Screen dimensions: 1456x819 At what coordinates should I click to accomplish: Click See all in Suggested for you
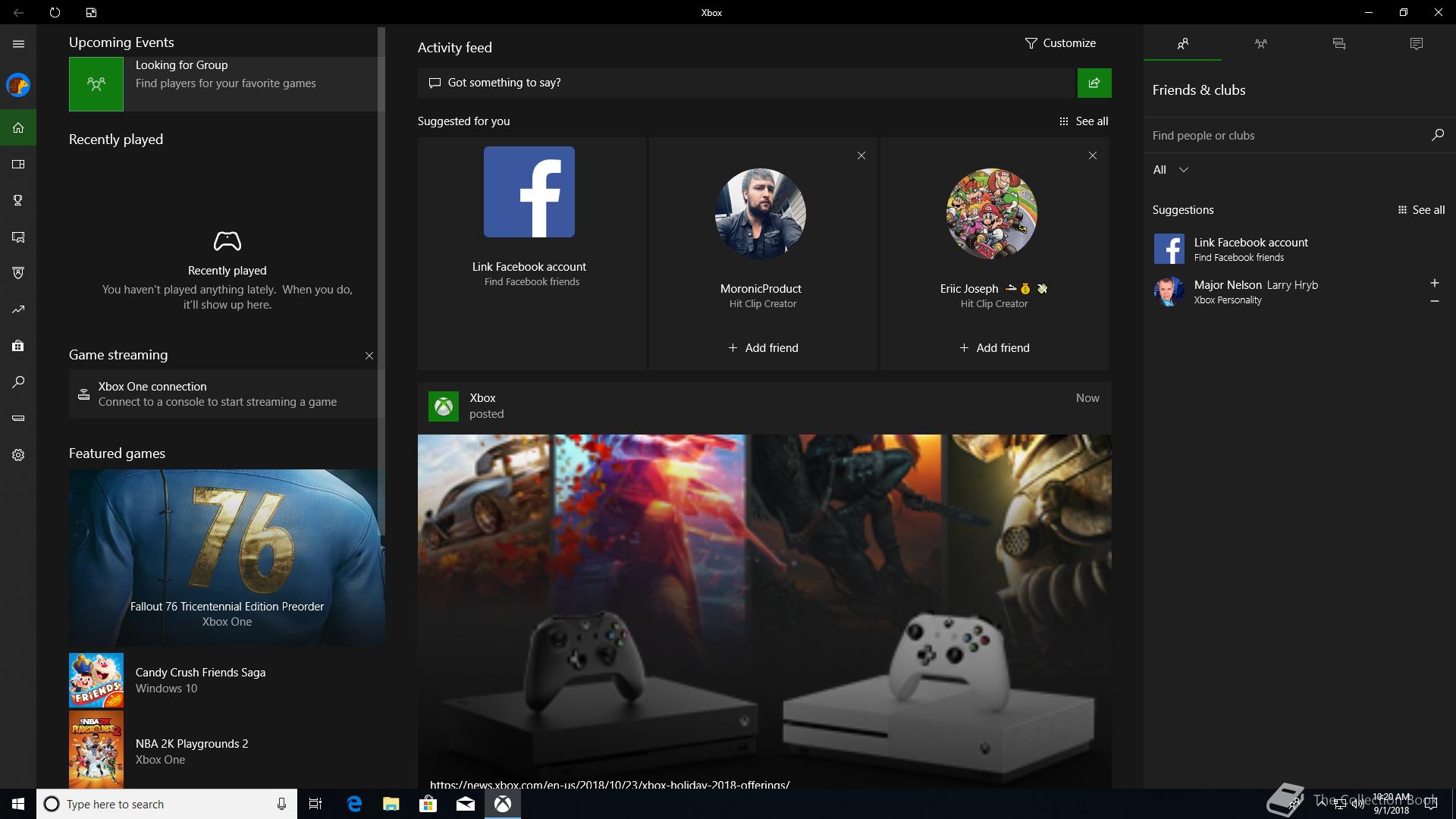tap(1084, 121)
